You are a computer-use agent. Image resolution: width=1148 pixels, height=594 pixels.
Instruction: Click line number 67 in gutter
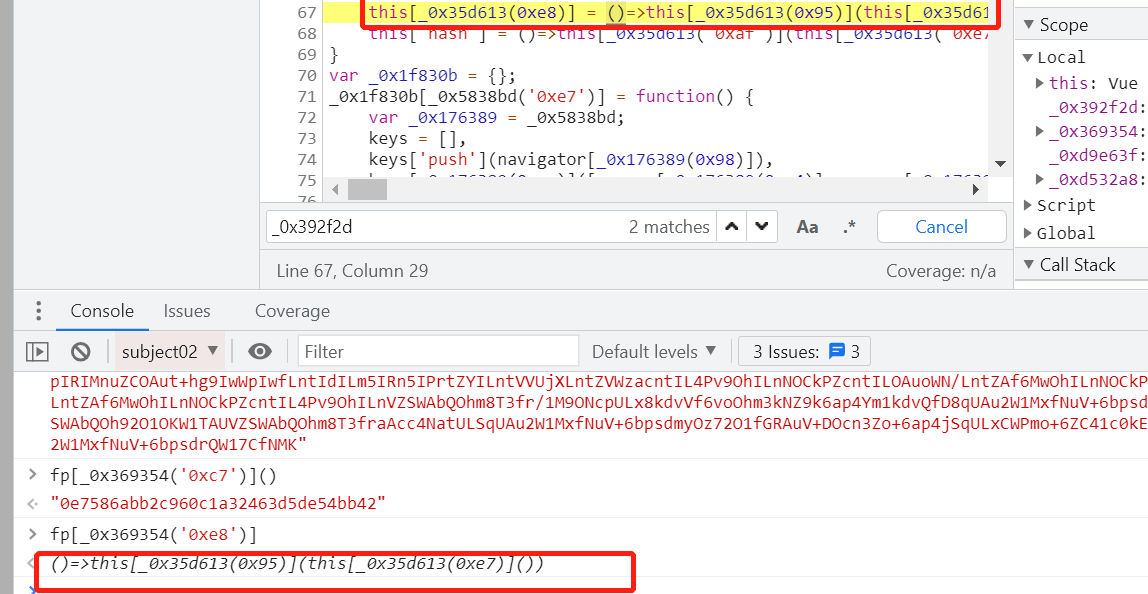pos(308,12)
